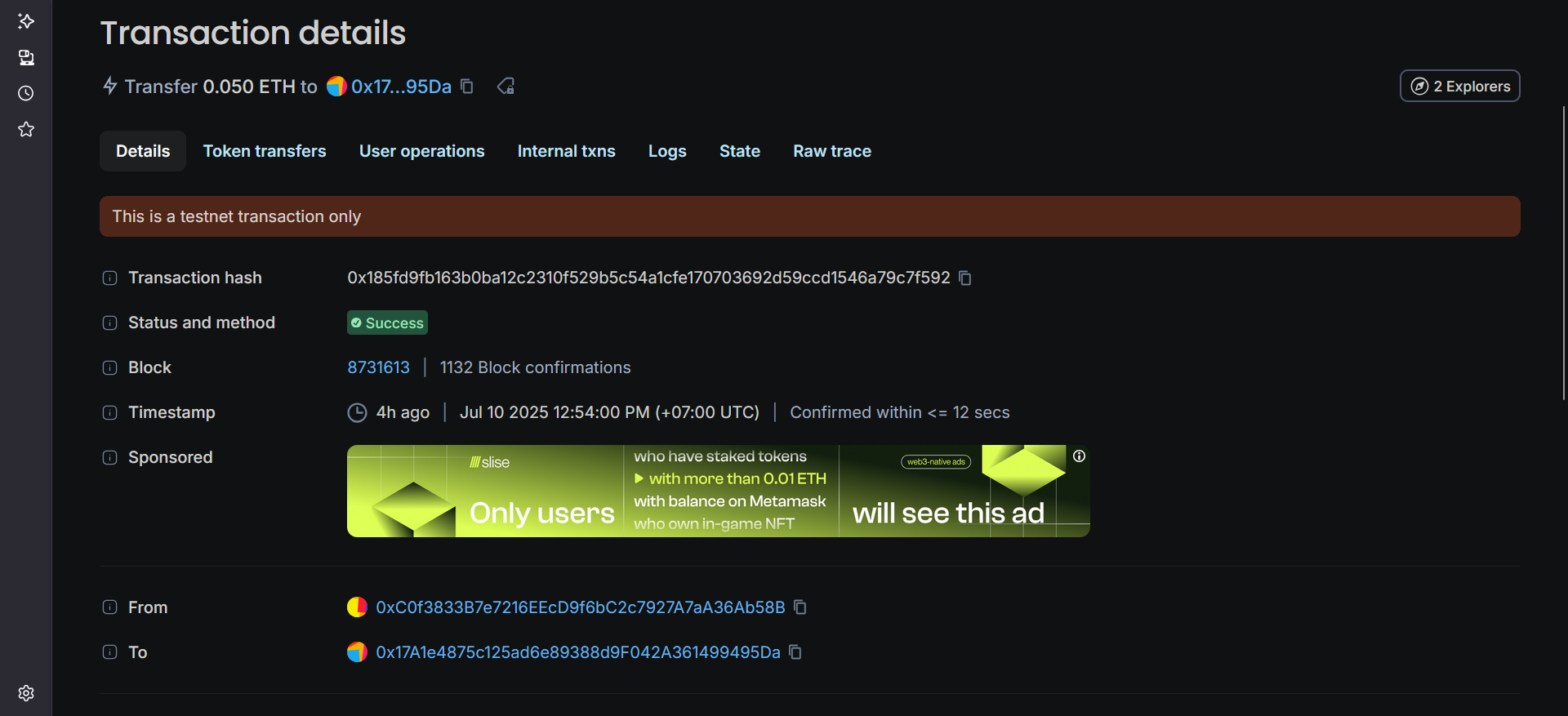This screenshot has width=1568, height=716.
Task: Open the From address 0xC0f3833B...58B
Action: [581, 607]
